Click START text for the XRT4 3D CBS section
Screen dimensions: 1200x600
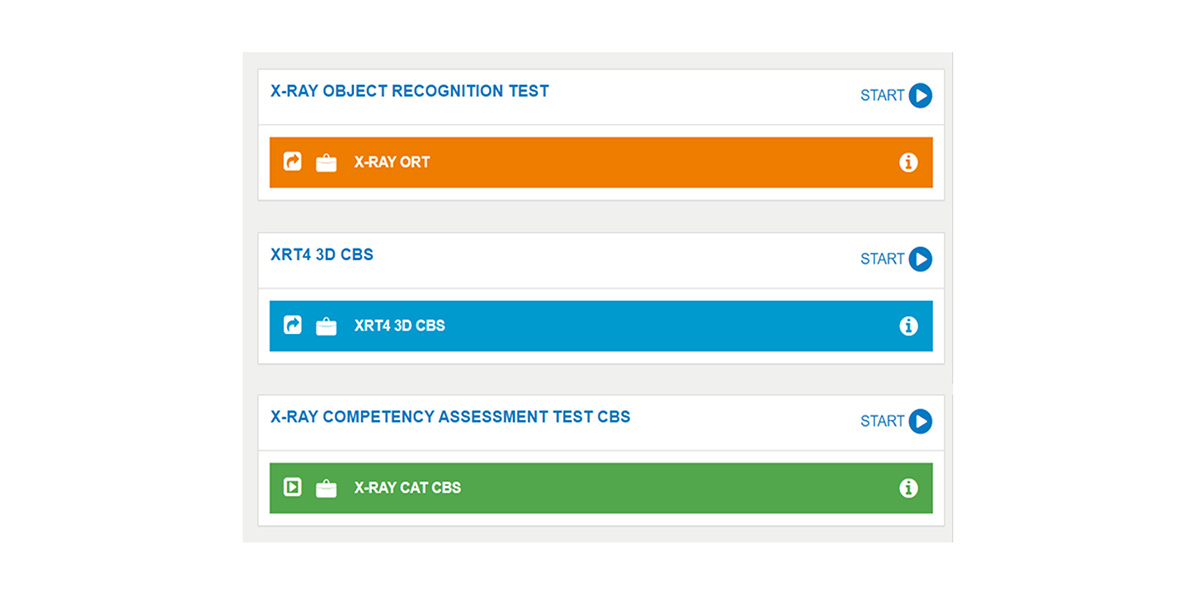point(882,259)
